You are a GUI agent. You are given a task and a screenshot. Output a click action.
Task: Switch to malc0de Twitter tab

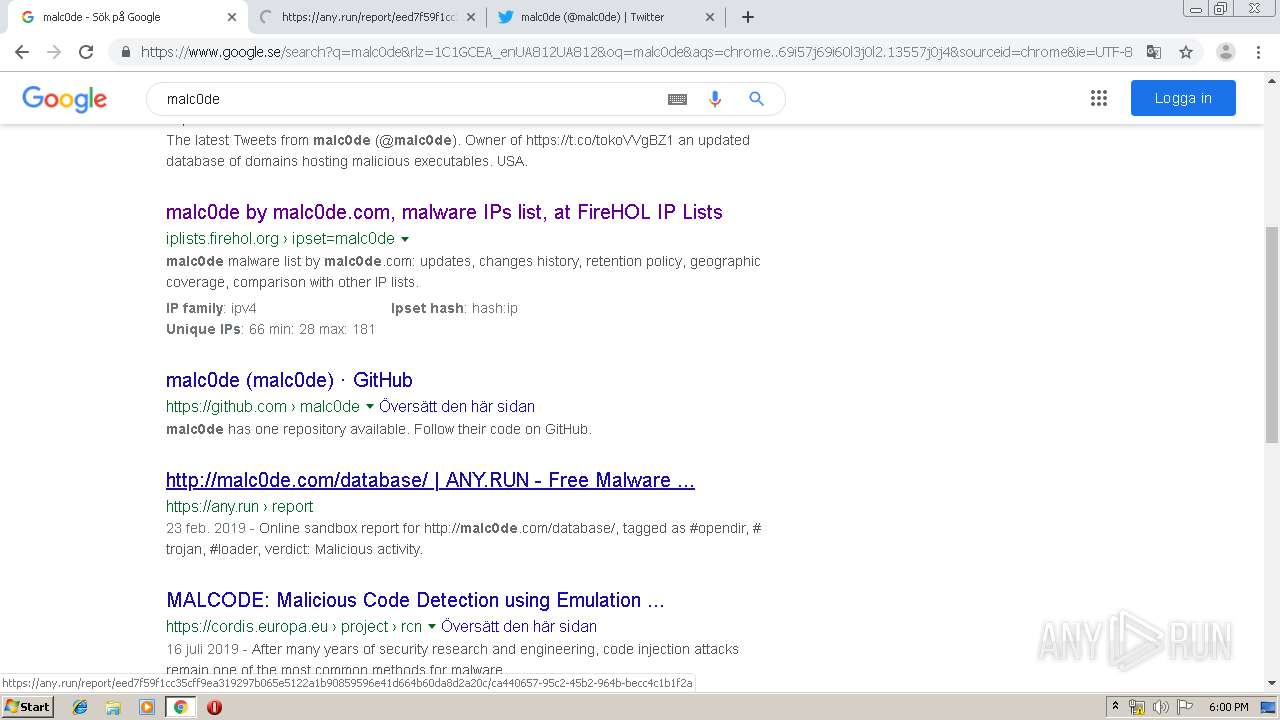click(x=606, y=17)
